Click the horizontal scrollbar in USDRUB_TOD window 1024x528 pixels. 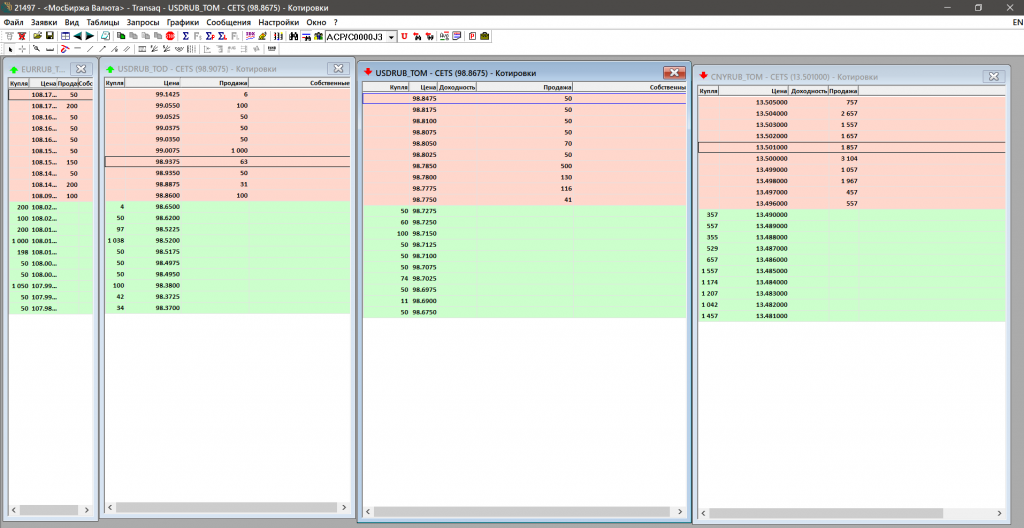[x=229, y=508]
